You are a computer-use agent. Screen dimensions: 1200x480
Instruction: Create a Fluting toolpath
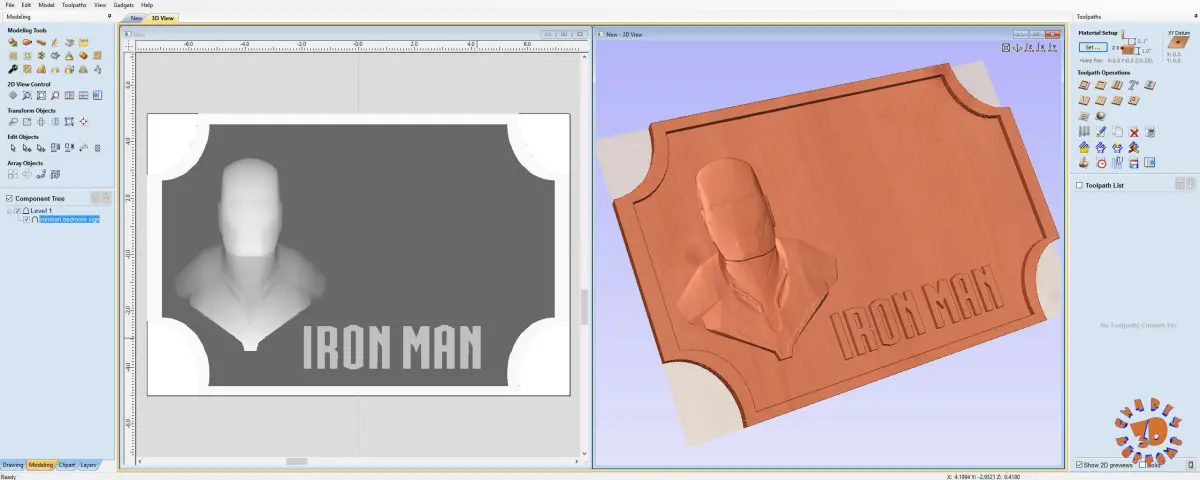pos(1100,100)
